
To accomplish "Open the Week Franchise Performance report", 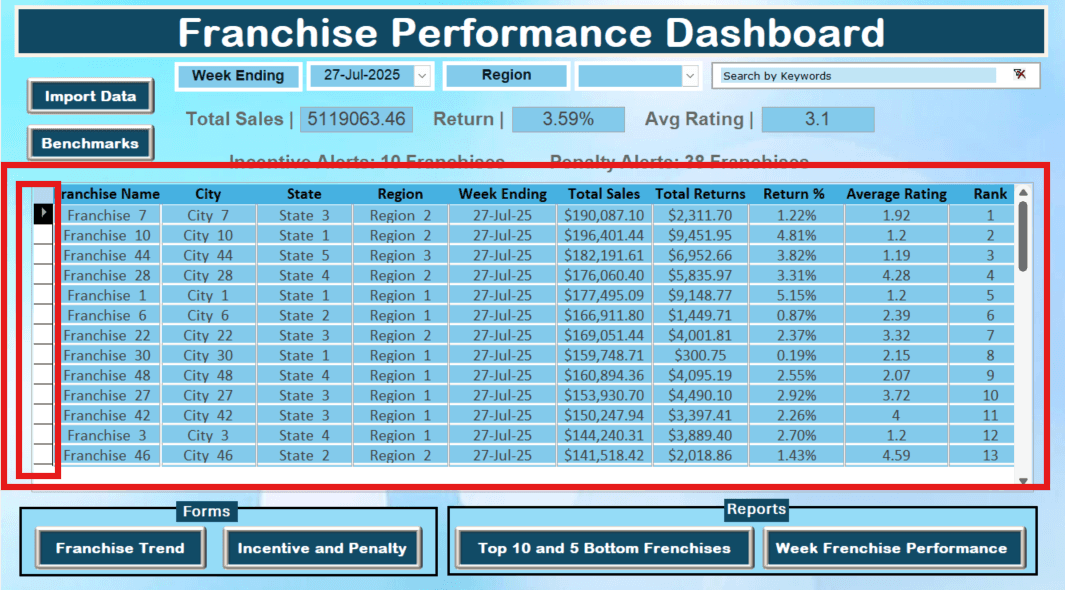I will click(x=894, y=548).
